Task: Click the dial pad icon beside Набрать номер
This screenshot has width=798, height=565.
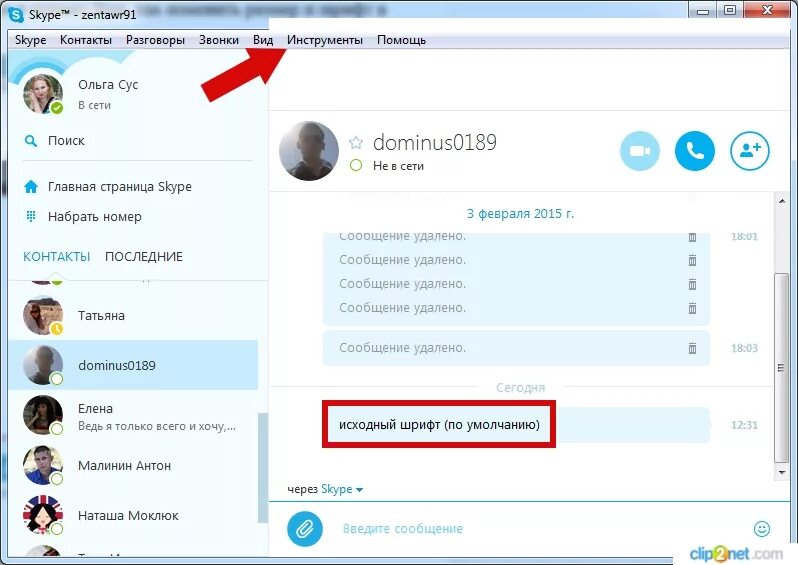Action: coord(31,217)
